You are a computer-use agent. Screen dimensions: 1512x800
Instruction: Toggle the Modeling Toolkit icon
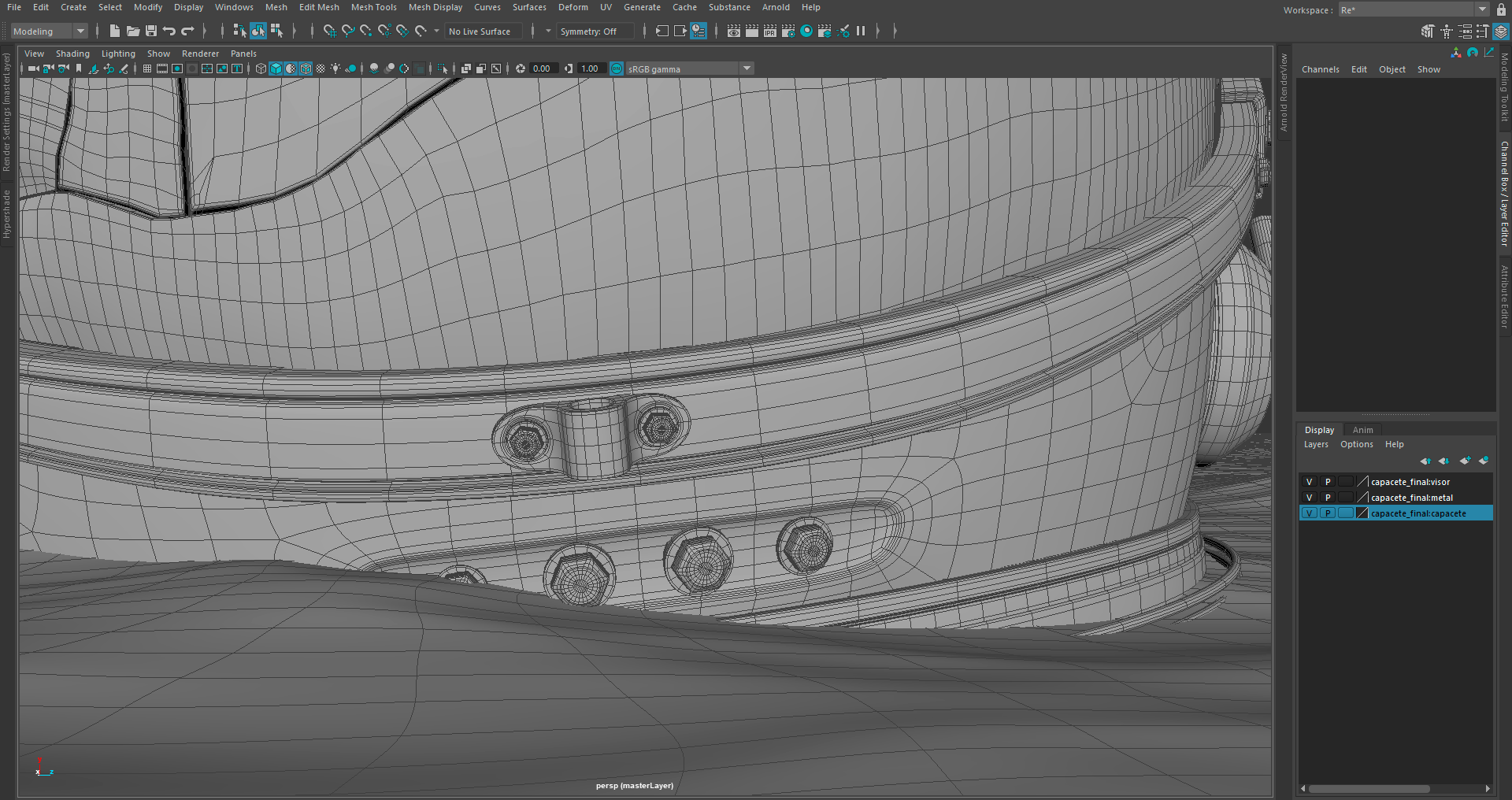1428,31
